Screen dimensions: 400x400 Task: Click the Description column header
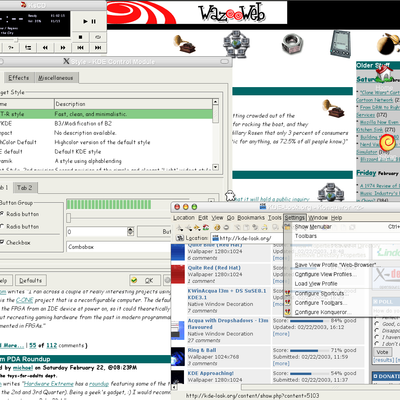133,104
